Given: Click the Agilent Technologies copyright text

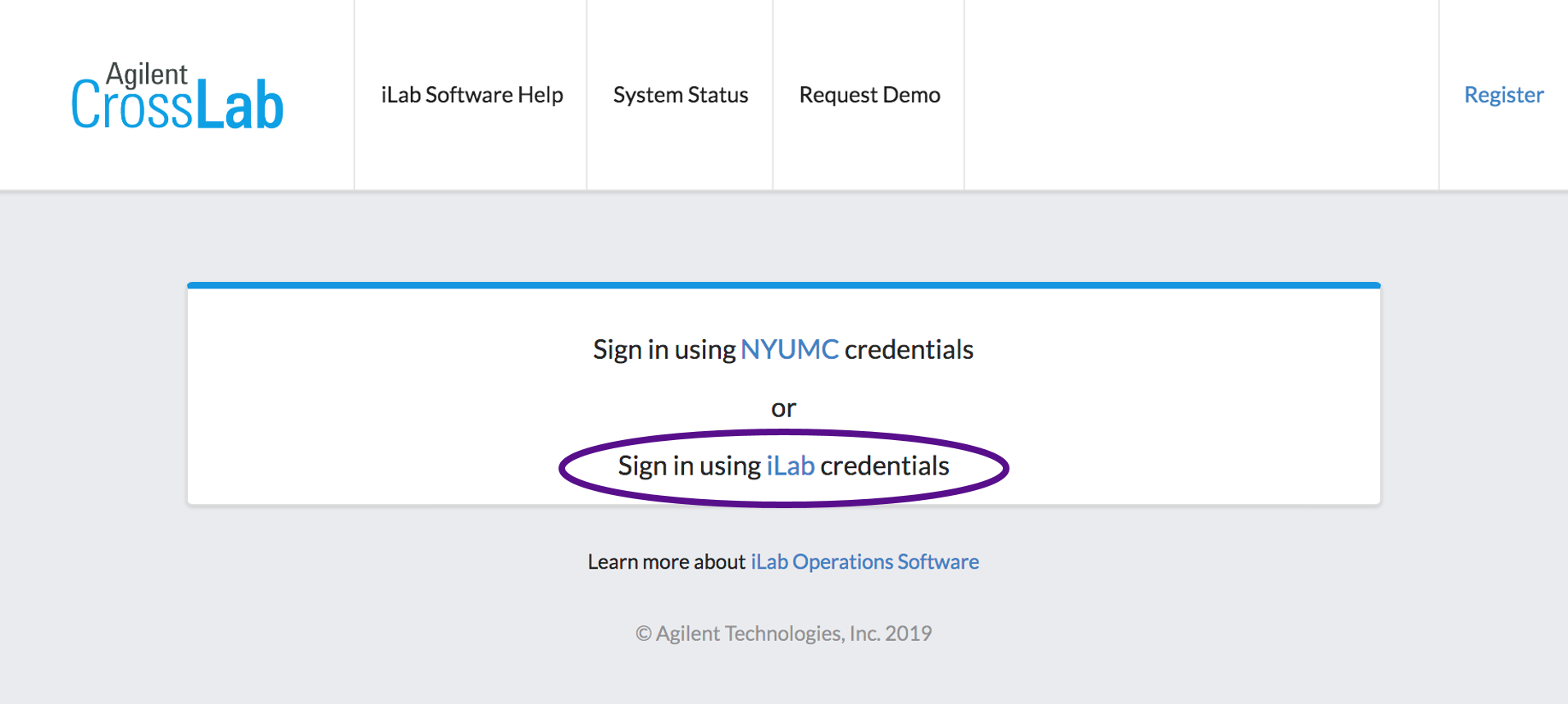Looking at the screenshot, I should [x=793, y=634].
